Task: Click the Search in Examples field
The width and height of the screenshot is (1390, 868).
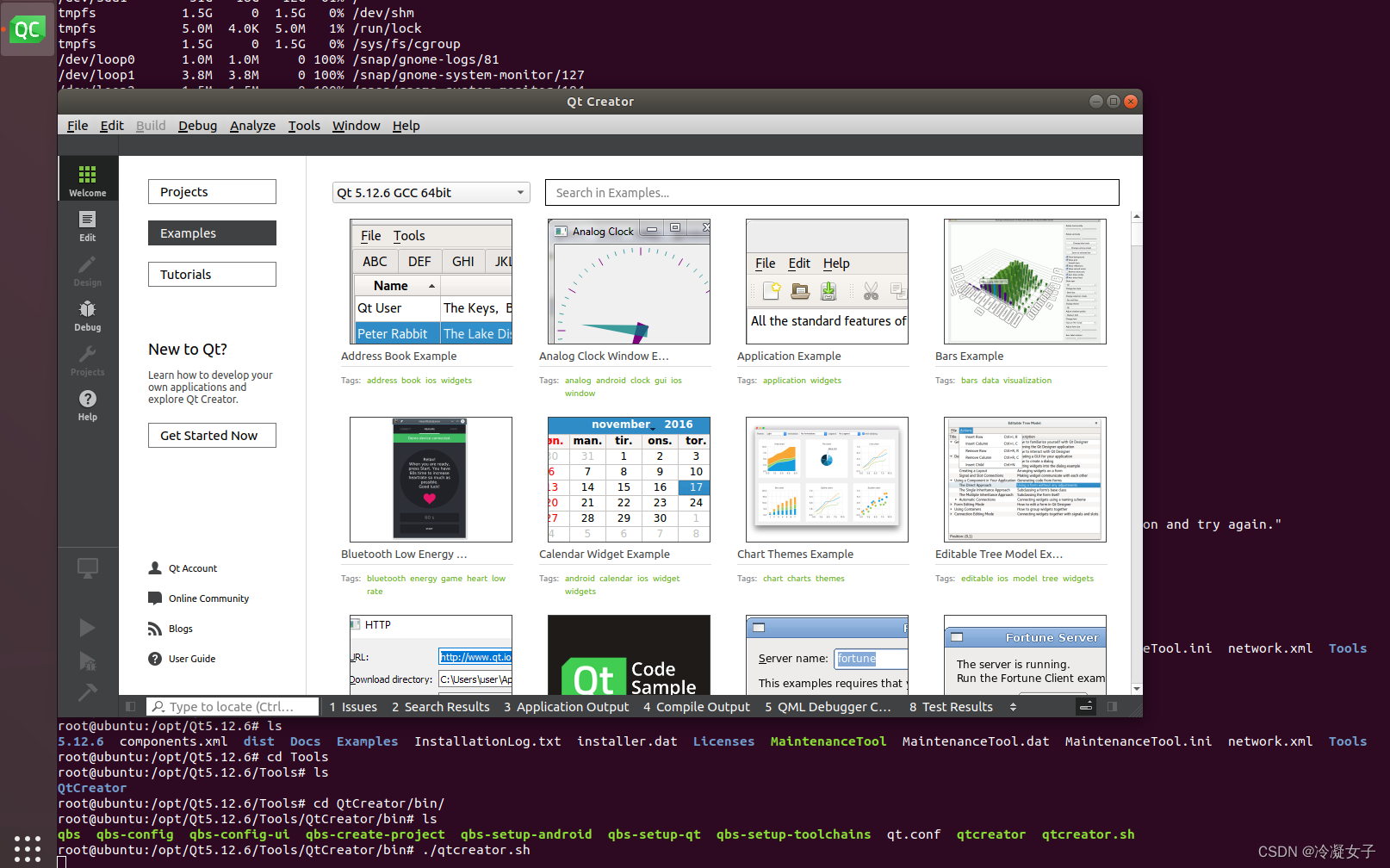Action: 832,193
